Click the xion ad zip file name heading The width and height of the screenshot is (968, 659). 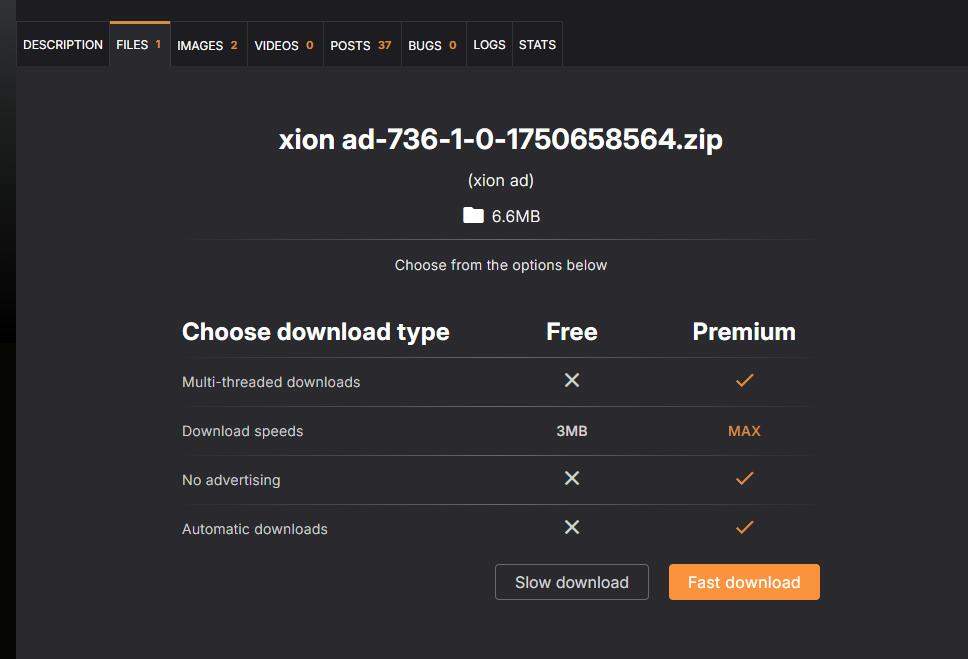500,139
